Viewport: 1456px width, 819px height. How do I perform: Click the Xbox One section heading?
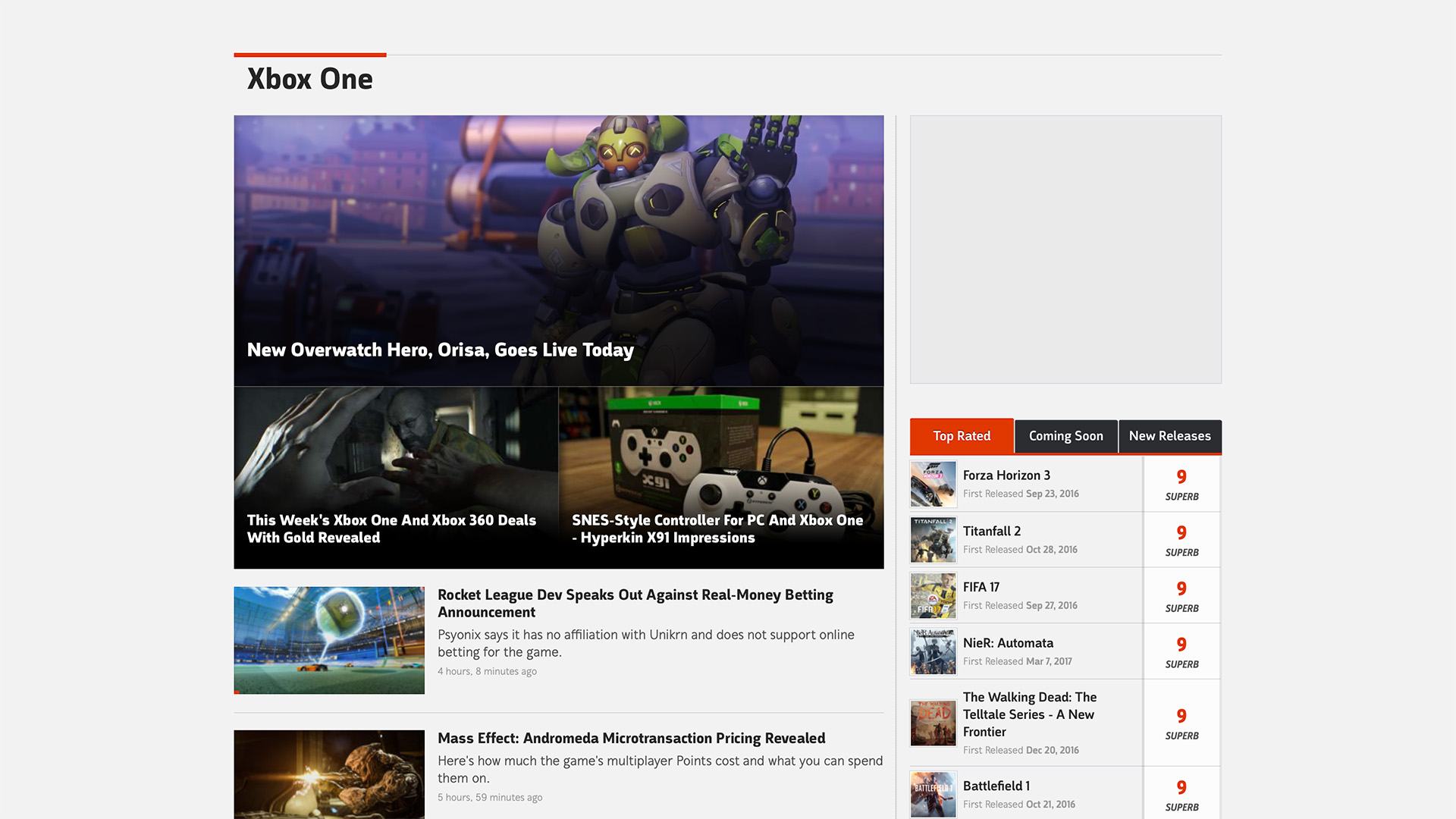(309, 79)
